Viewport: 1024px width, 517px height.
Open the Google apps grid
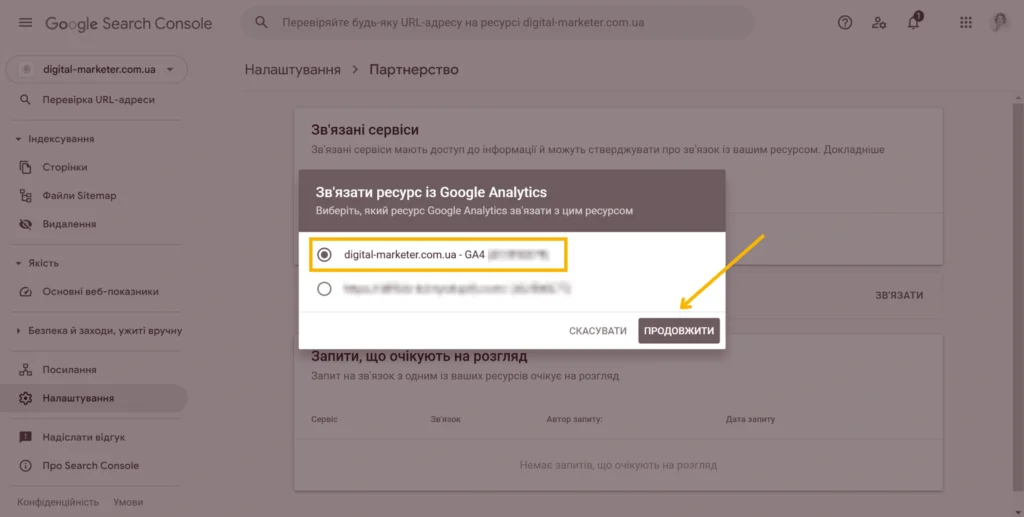(x=966, y=23)
